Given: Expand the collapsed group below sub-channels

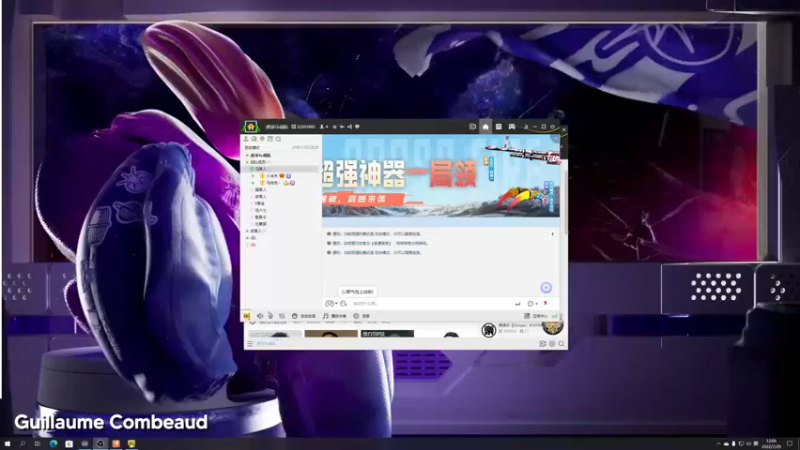Looking at the screenshot, I should click(x=247, y=231).
